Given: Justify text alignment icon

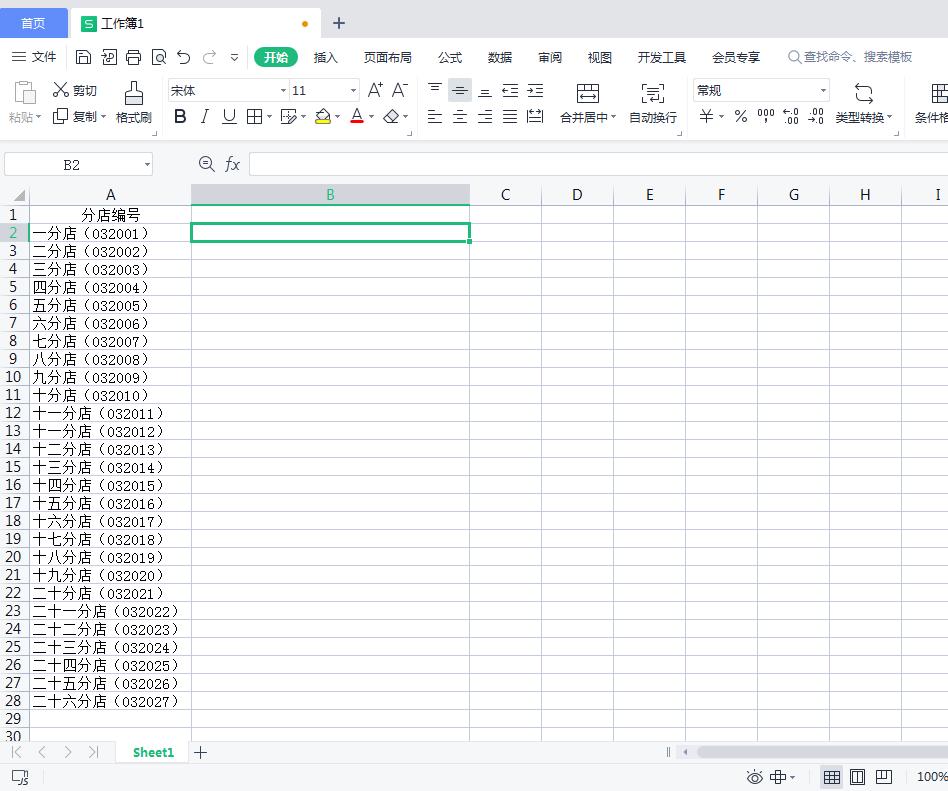Looking at the screenshot, I should 510,116.
